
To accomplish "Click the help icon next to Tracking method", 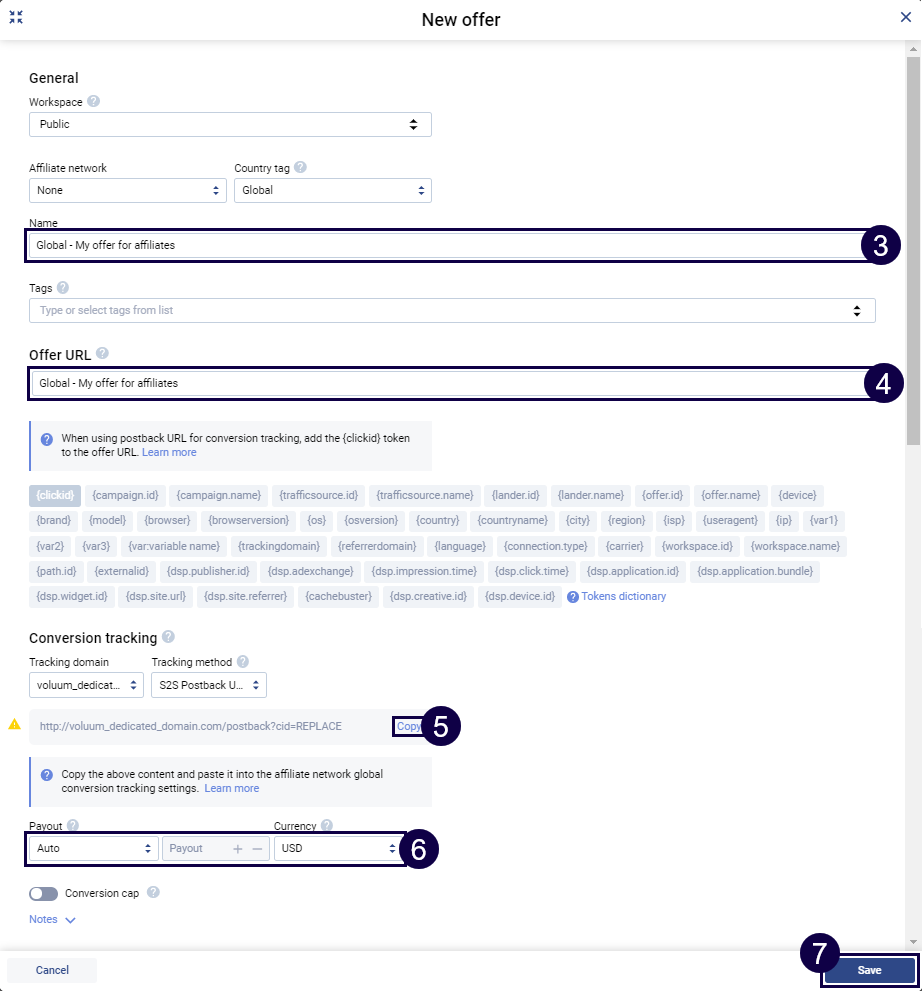I will tap(243, 662).
